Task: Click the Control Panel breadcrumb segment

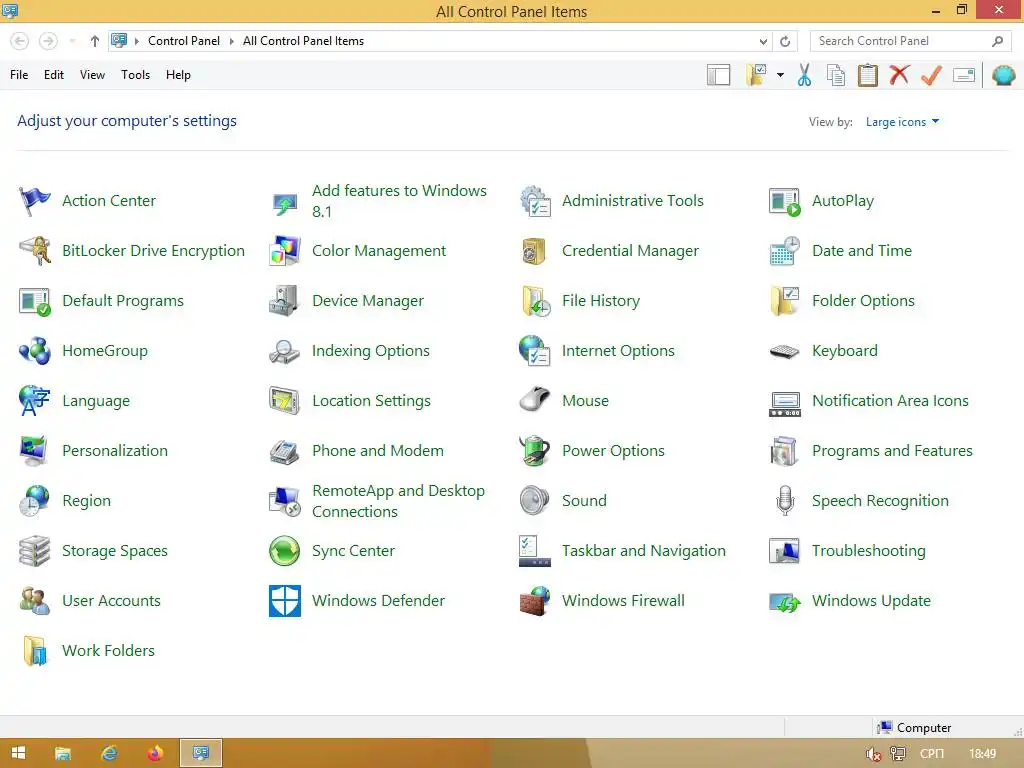Action: [x=184, y=41]
